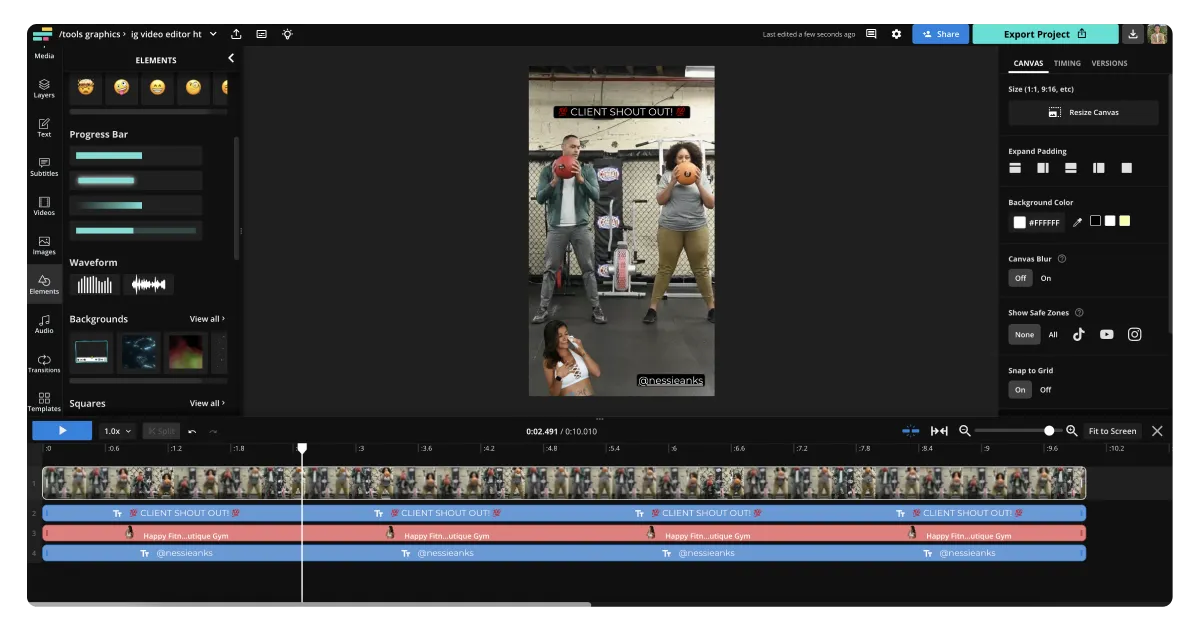Viewport: 1200px width, 630px height.
Task: Set Show Safe Zones to None
Action: click(x=1024, y=335)
